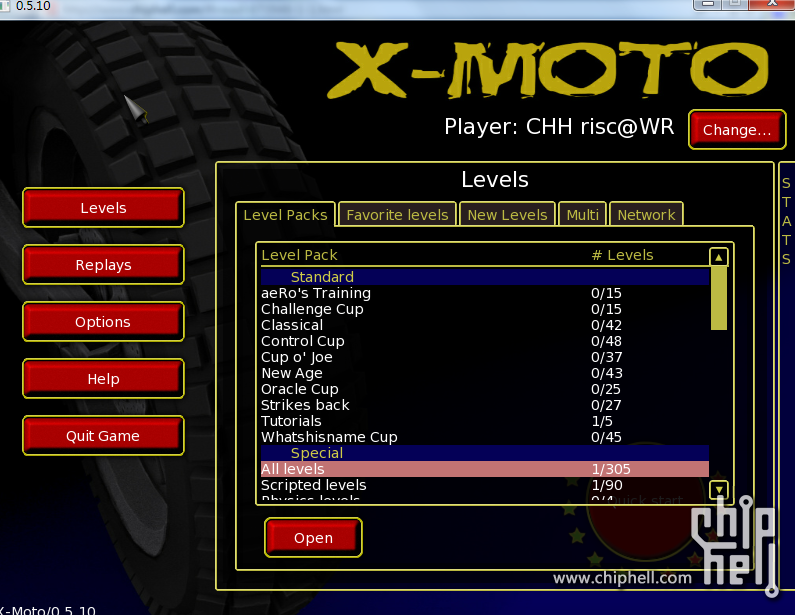Select New Age level pack

485,373
